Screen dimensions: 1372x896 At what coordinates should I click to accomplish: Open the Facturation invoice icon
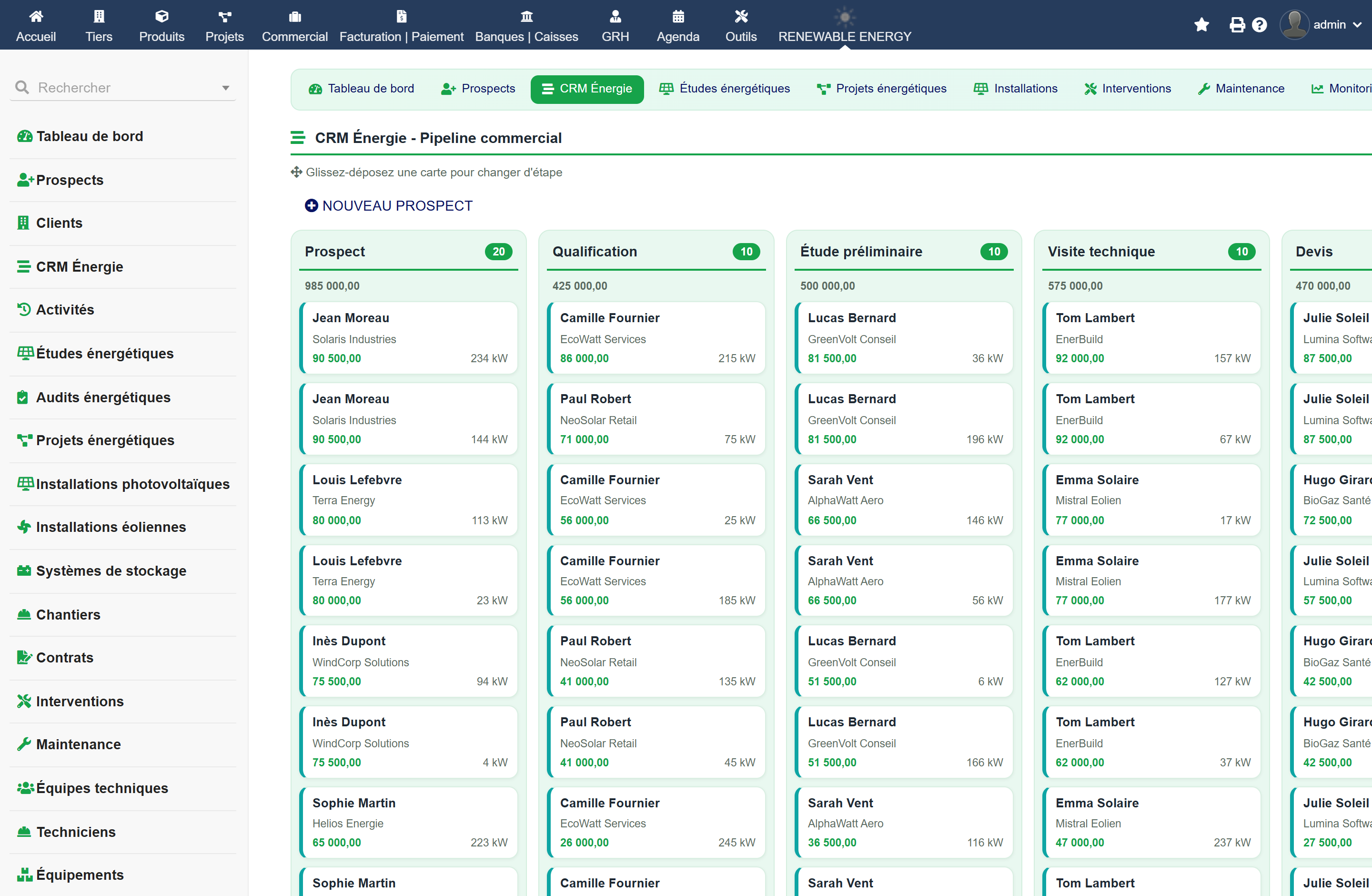401,16
